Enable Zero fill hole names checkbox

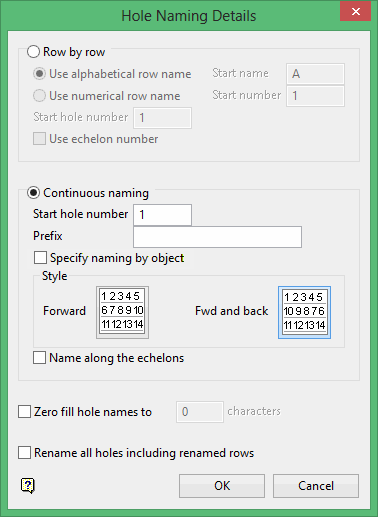[25, 412]
